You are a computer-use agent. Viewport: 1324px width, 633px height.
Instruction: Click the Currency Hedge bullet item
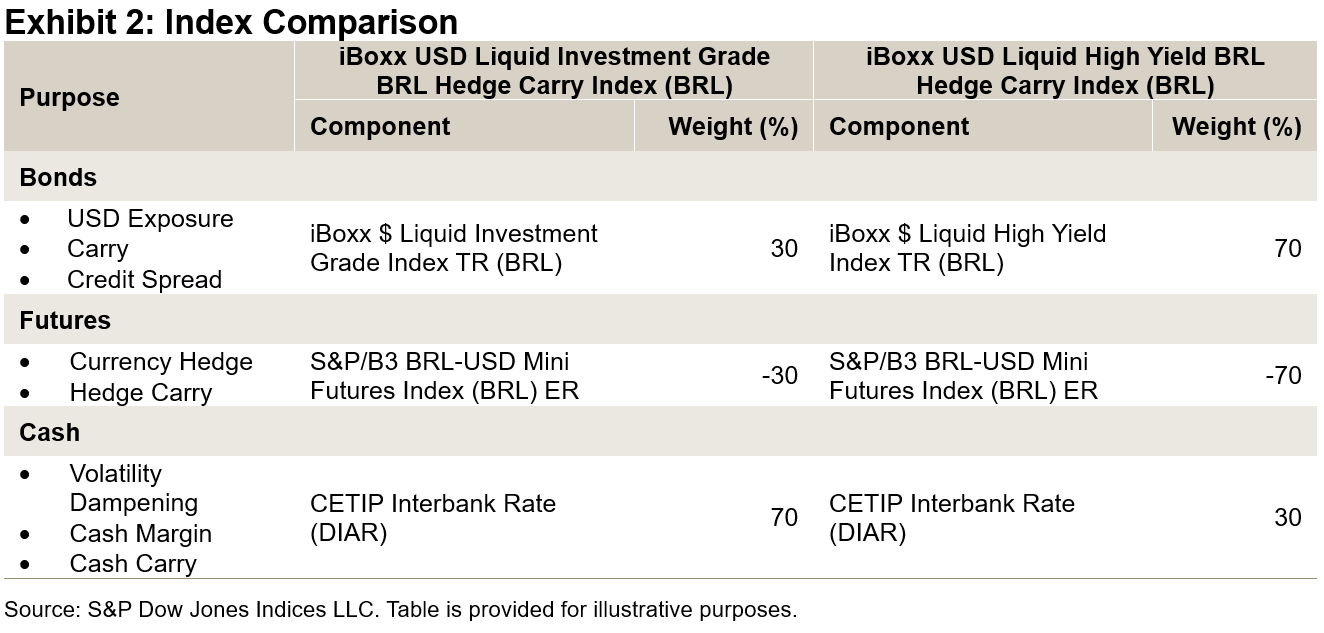point(161,362)
